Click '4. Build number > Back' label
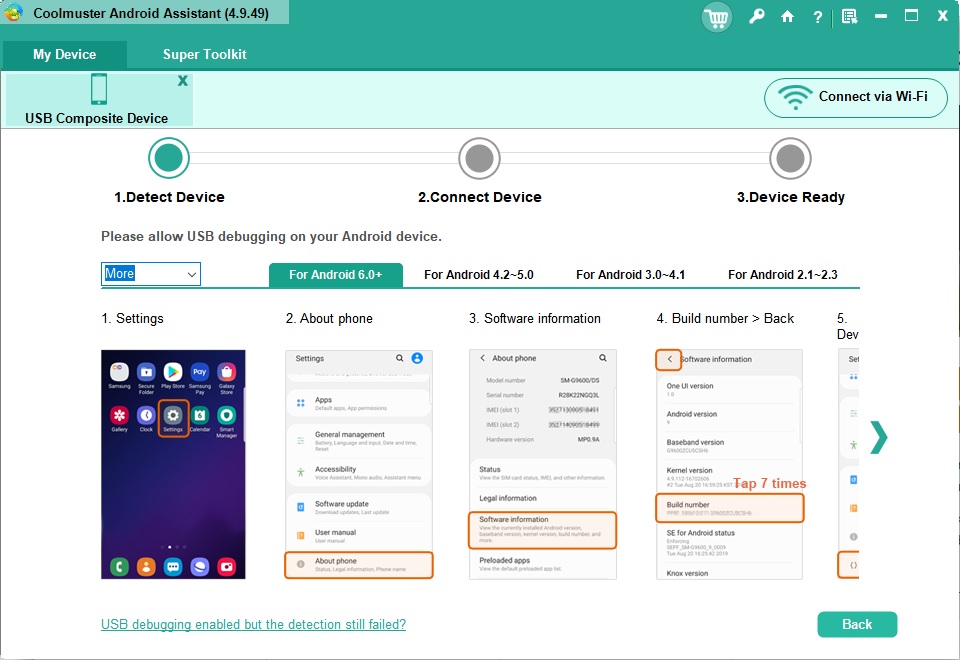This screenshot has width=960, height=660. tap(725, 318)
